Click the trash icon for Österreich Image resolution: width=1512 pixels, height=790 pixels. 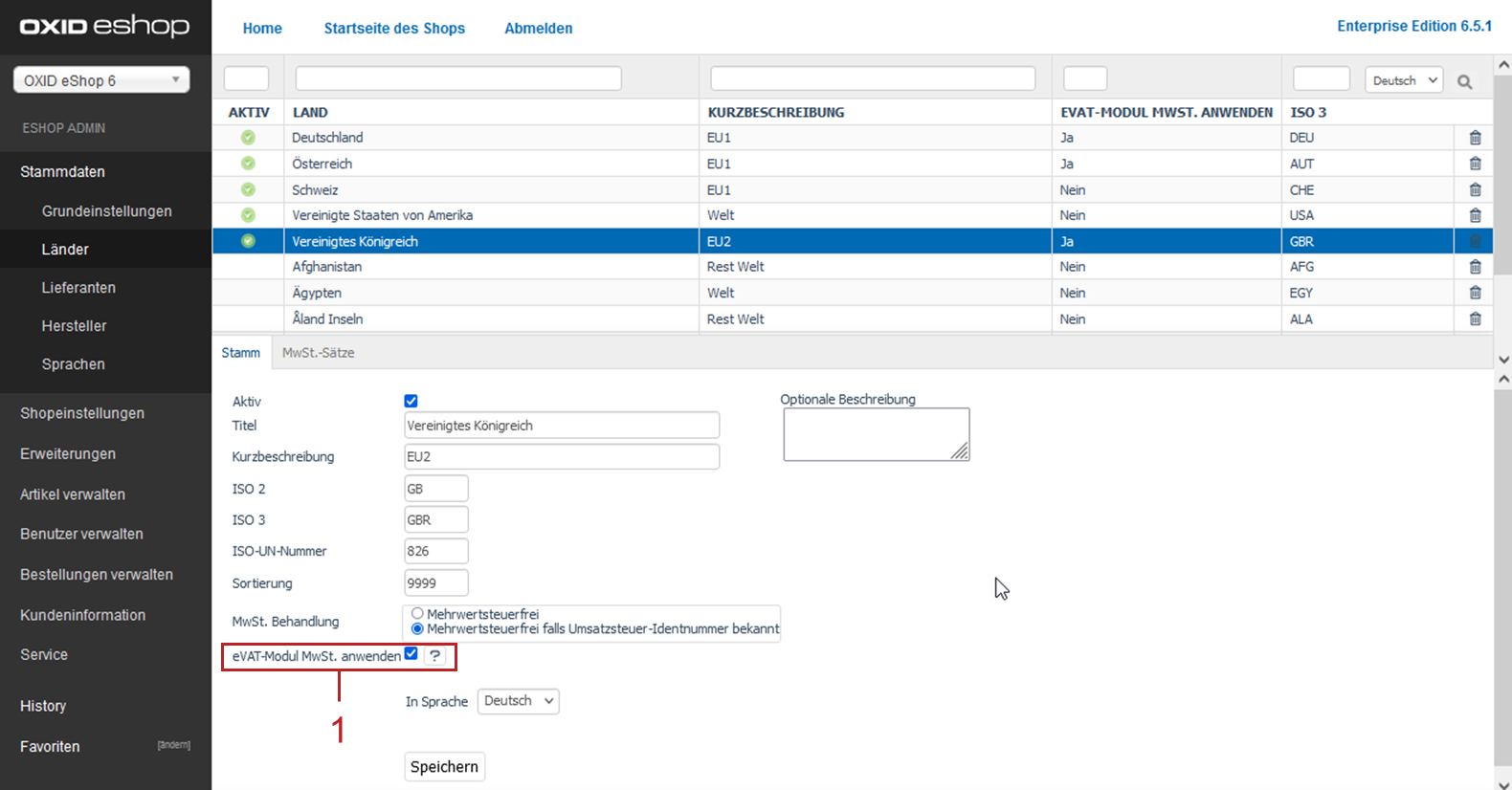coord(1475,164)
